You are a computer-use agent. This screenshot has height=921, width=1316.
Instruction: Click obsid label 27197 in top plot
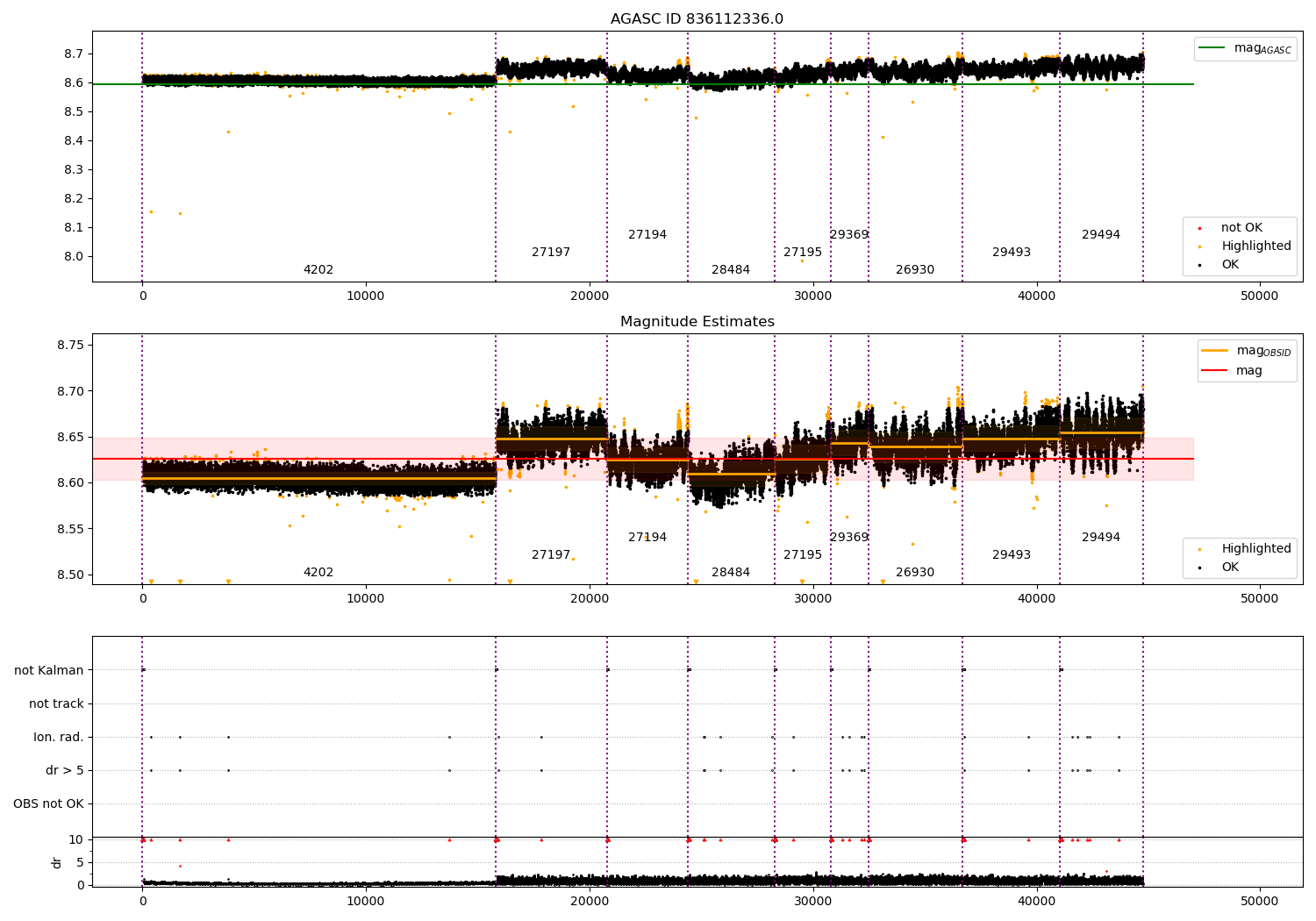click(551, 253)
